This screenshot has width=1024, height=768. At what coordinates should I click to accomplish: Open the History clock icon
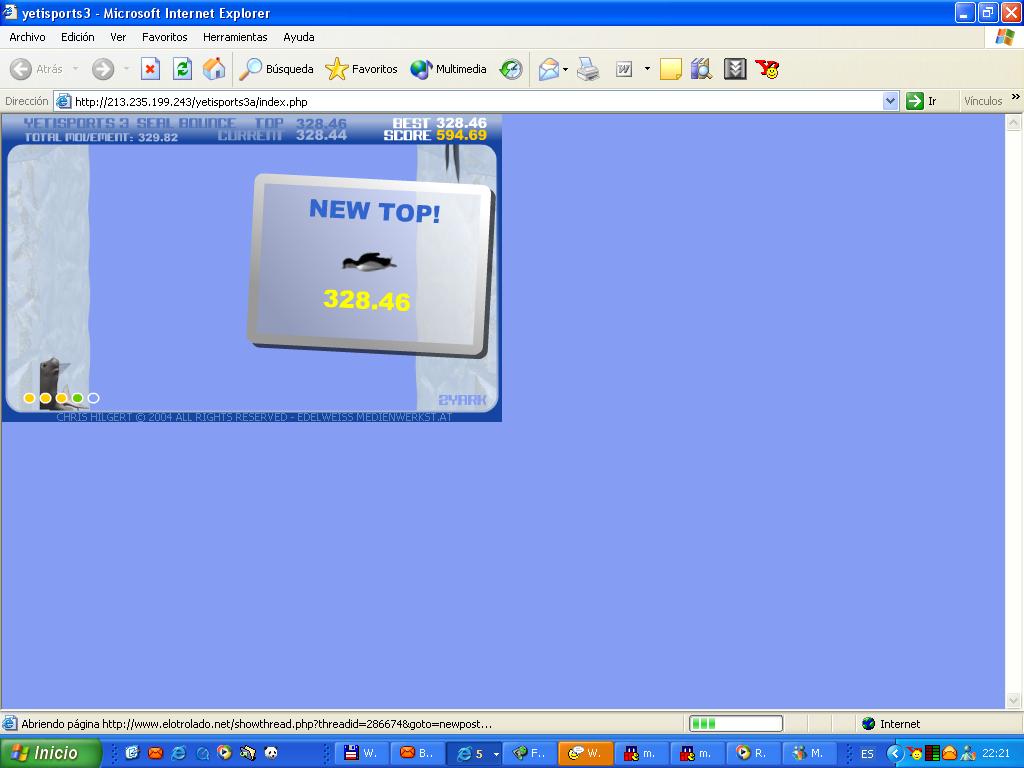[511, 69]
